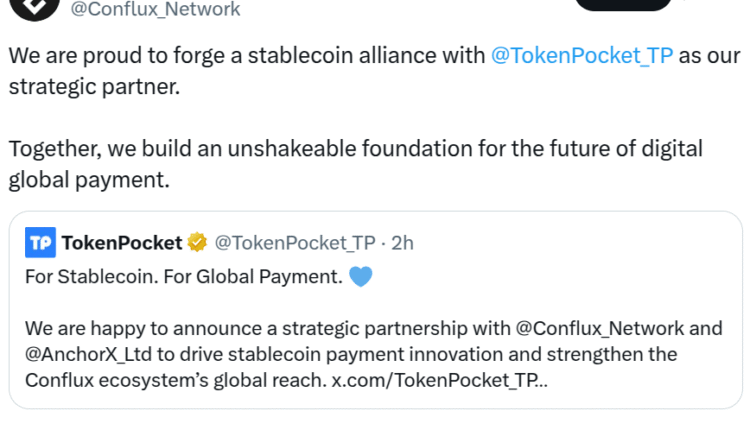Viewport: 750px width, 430px height.
Task: Click the TokenPocket display name
Action: coord(121,242)
